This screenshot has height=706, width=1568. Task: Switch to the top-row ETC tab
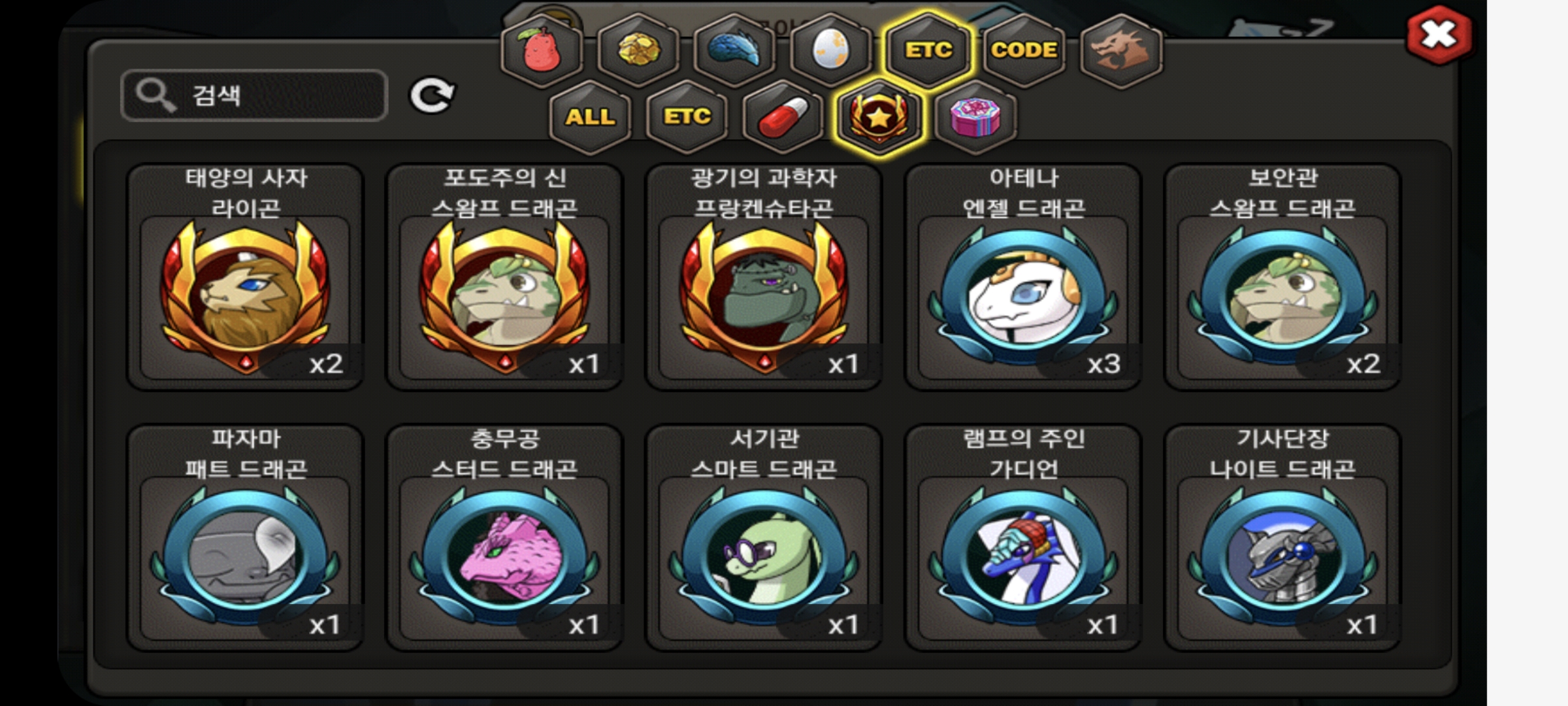click(927, 50)
